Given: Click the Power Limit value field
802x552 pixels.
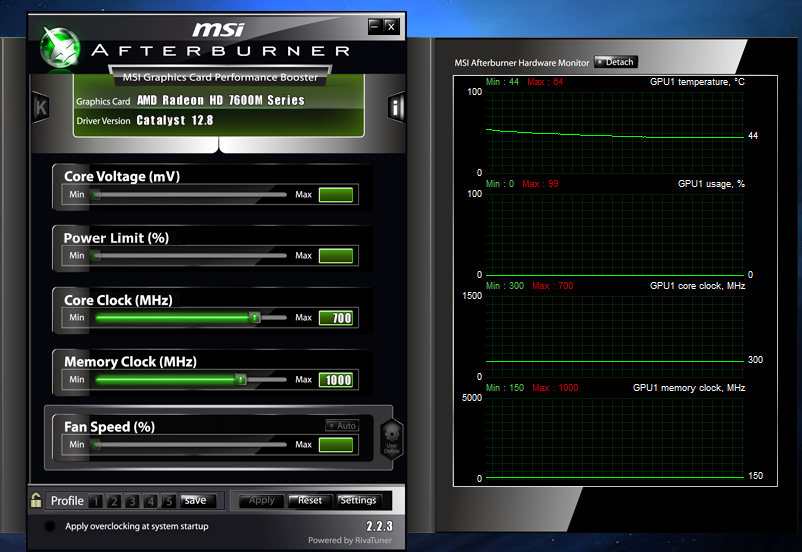Looking at the screenshot, I should [336, 256].
